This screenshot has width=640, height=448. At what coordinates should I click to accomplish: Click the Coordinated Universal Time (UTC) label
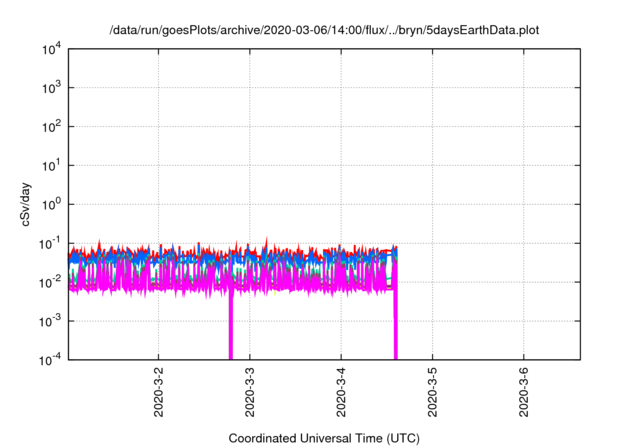pyautogui.click(x=324, y=438)
